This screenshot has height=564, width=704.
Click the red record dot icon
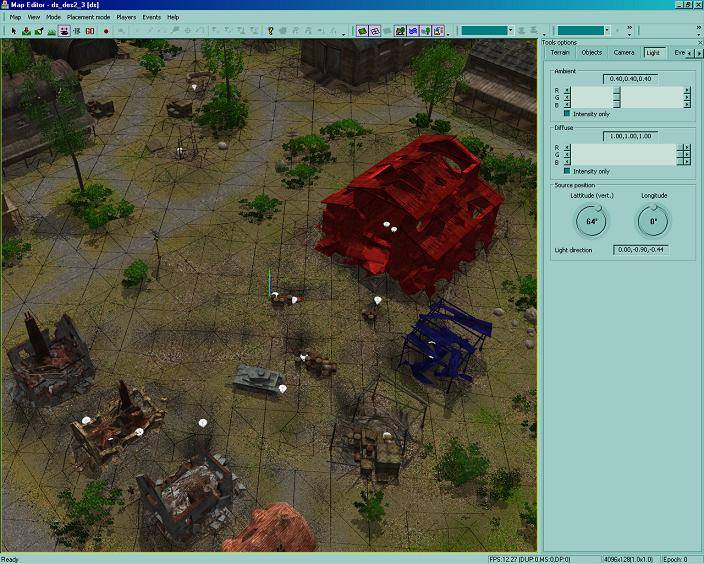pos(105,31)
